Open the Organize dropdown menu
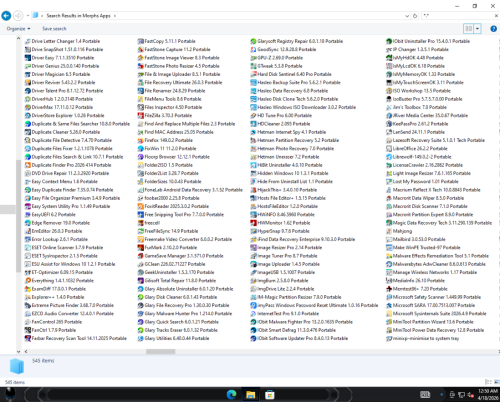 click(18, 29)
